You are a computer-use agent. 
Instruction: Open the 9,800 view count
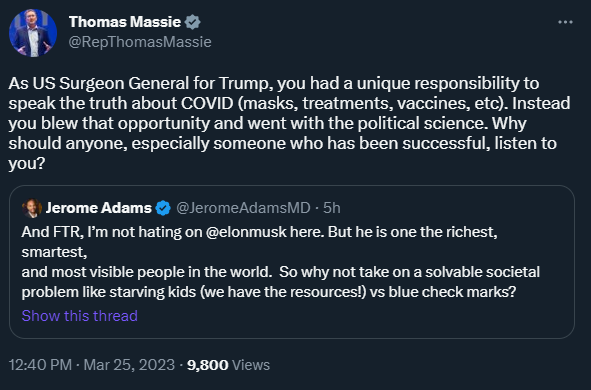click(208, 365)
